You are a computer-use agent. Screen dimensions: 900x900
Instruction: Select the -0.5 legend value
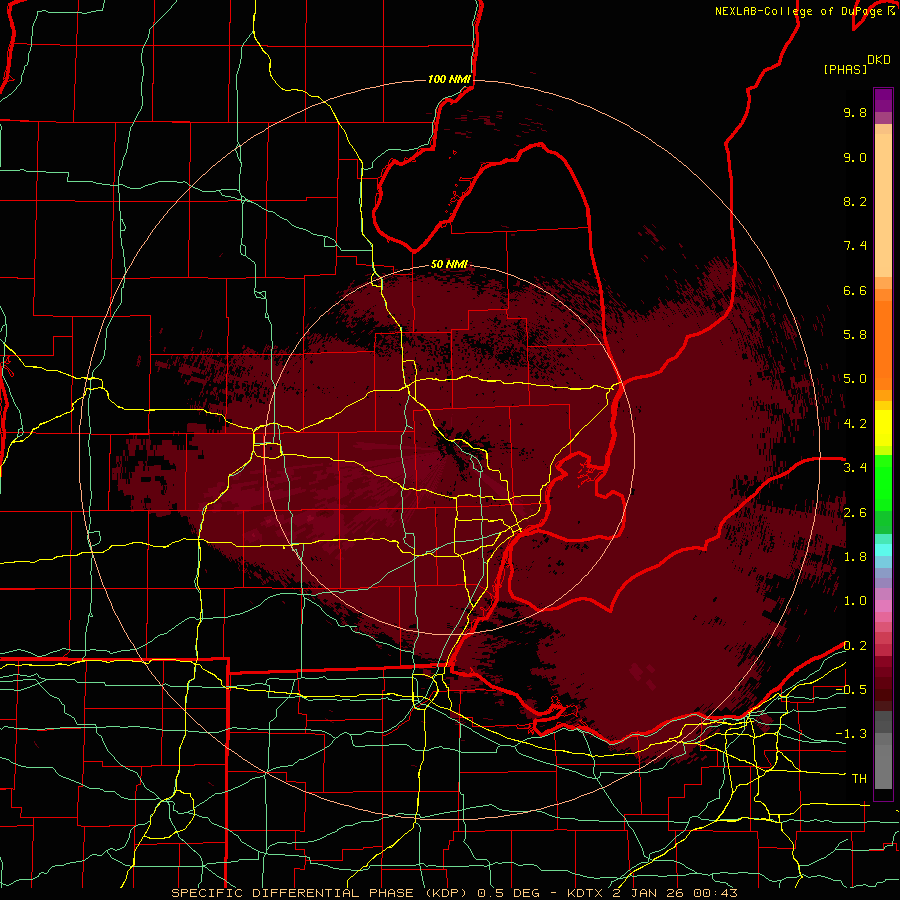click(851, 690)
